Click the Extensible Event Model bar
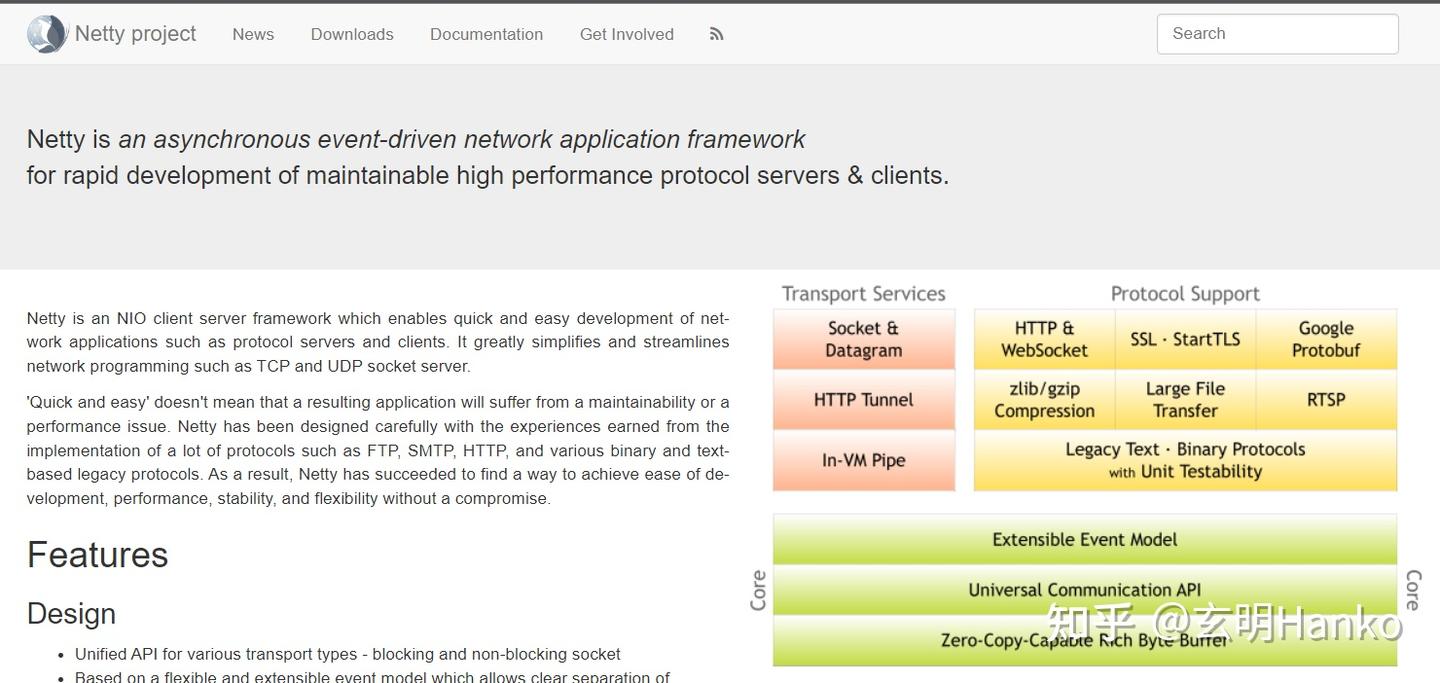The width and height of the screenshot is (1440, 683). (1085, 539)
